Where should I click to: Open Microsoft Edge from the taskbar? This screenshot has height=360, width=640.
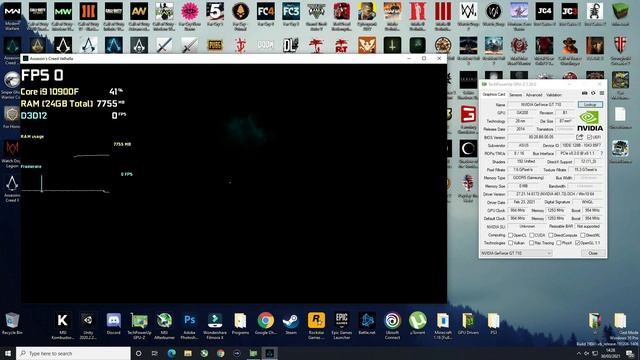[171, 353]
